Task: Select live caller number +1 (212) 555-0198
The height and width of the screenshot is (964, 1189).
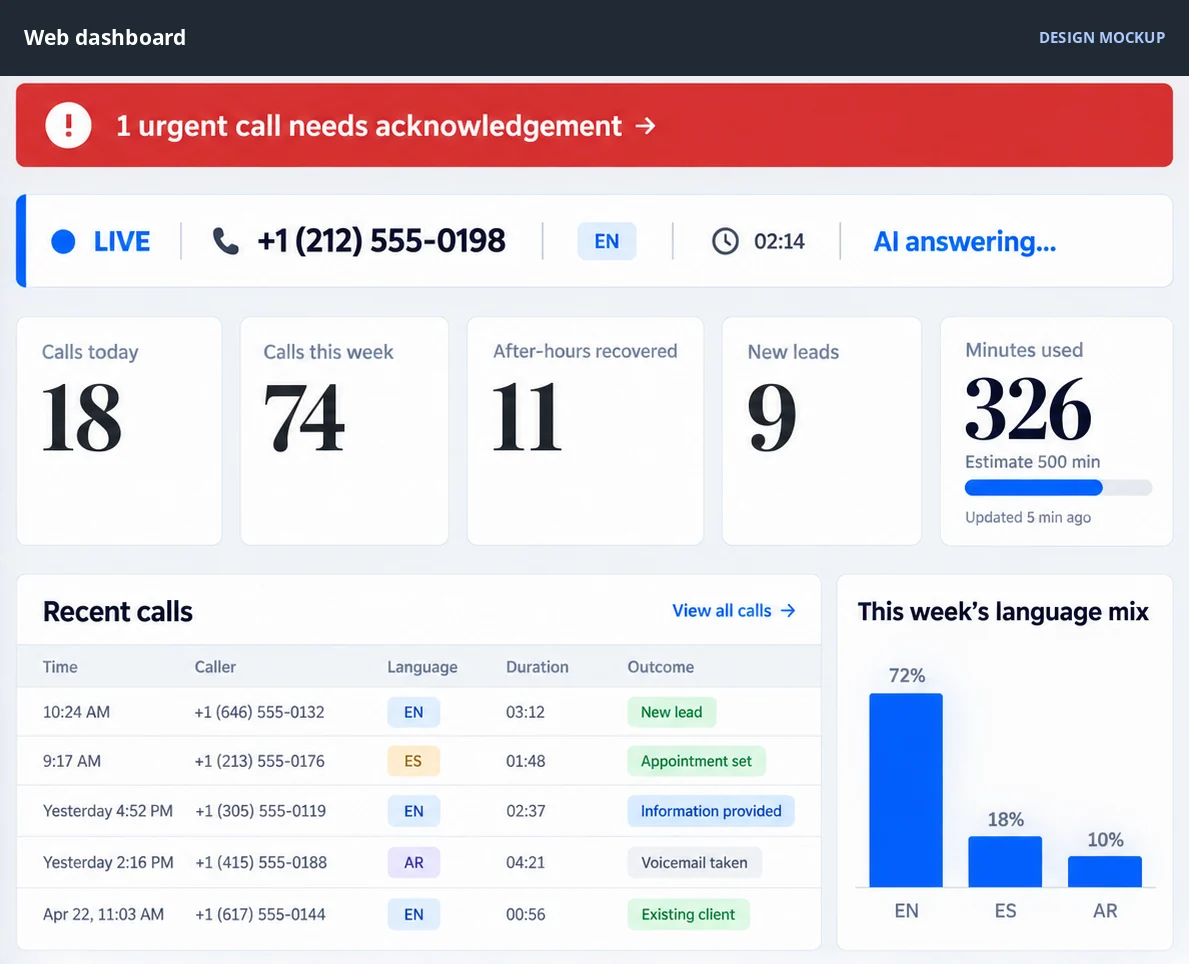Action: (381, 241)
